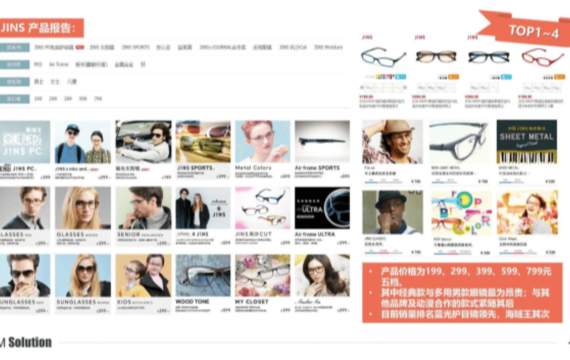Open the Air frame SPORTS product image
The image size is (570, 360).
click(x=322, y=142)
